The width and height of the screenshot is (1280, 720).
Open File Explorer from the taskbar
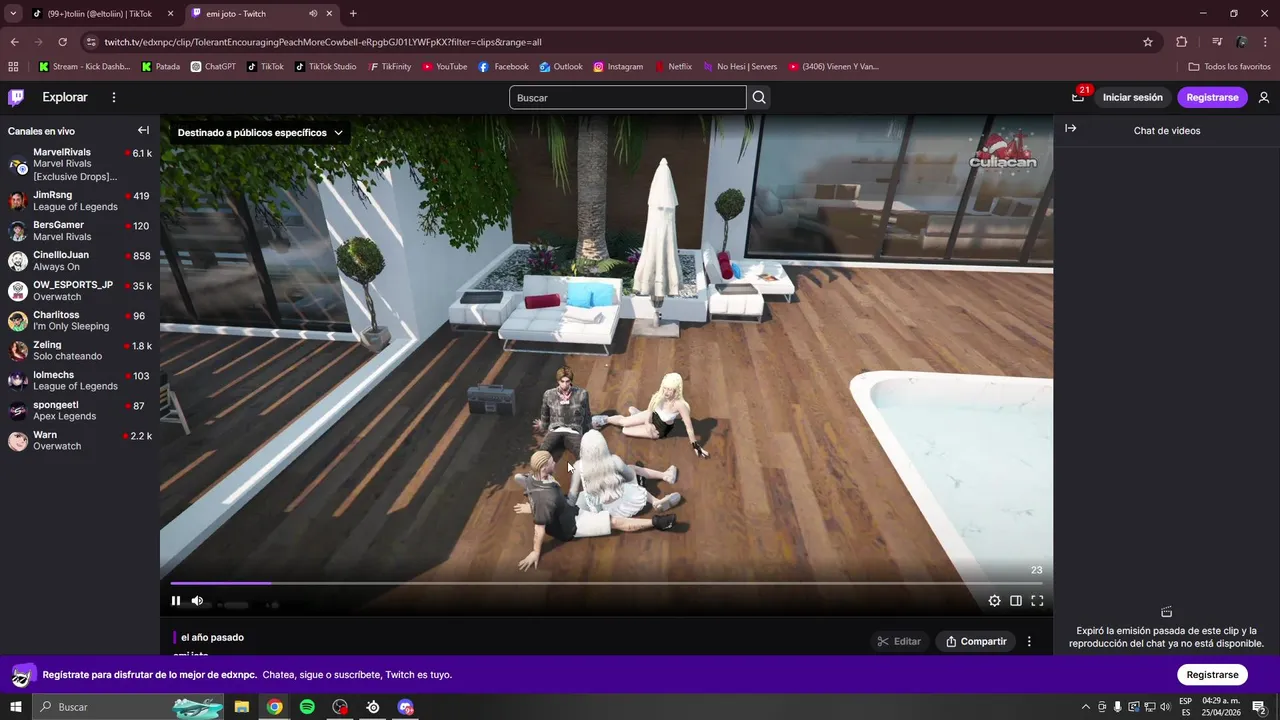(x=242, y=707)
